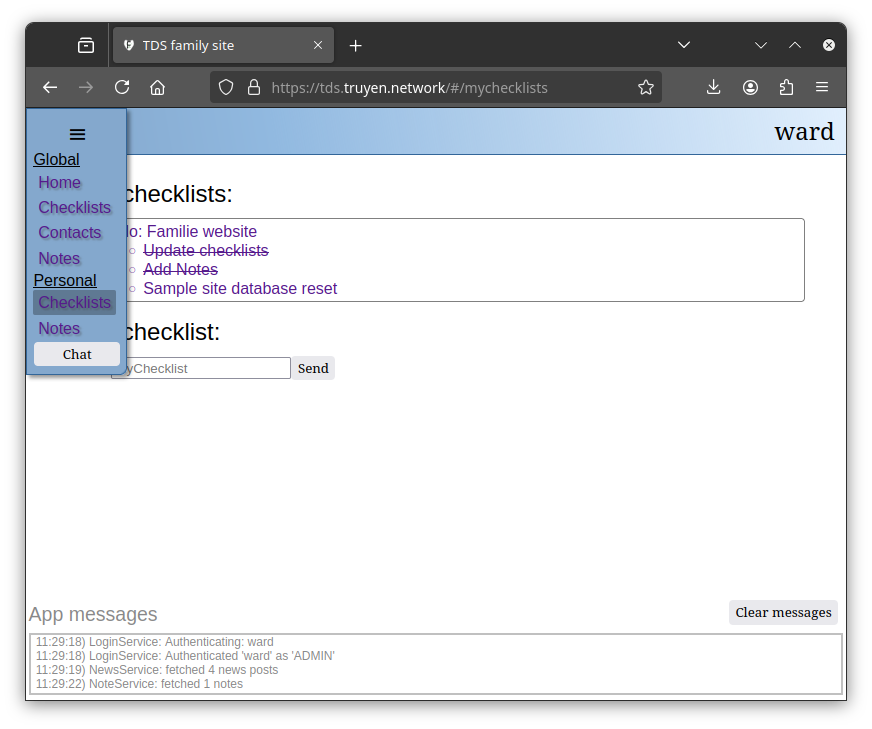
Task: Reload the current page
Action: (122, 87)
